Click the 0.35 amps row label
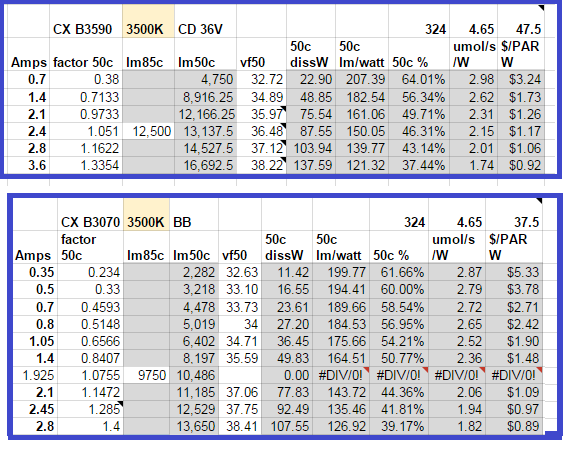Viewport: 578px width, 457px height. 35,272
